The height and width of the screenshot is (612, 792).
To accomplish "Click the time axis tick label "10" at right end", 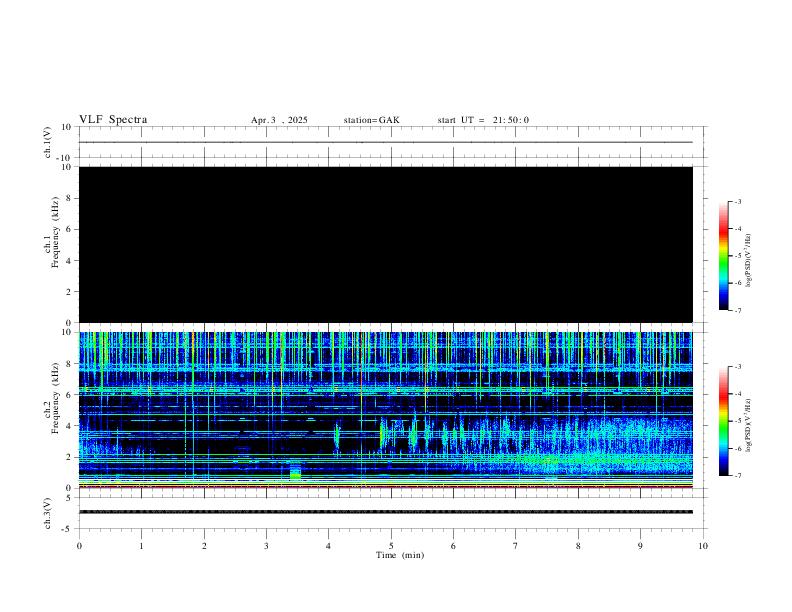I will 703,546.
